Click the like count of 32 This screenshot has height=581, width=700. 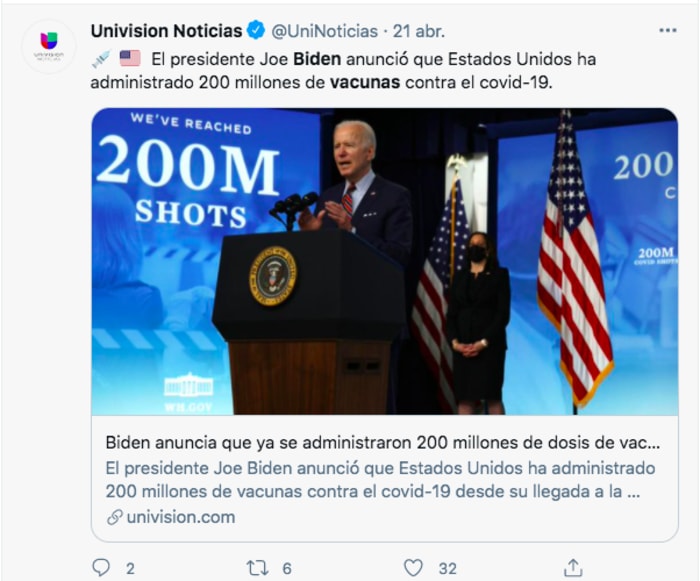click(447, 568)
